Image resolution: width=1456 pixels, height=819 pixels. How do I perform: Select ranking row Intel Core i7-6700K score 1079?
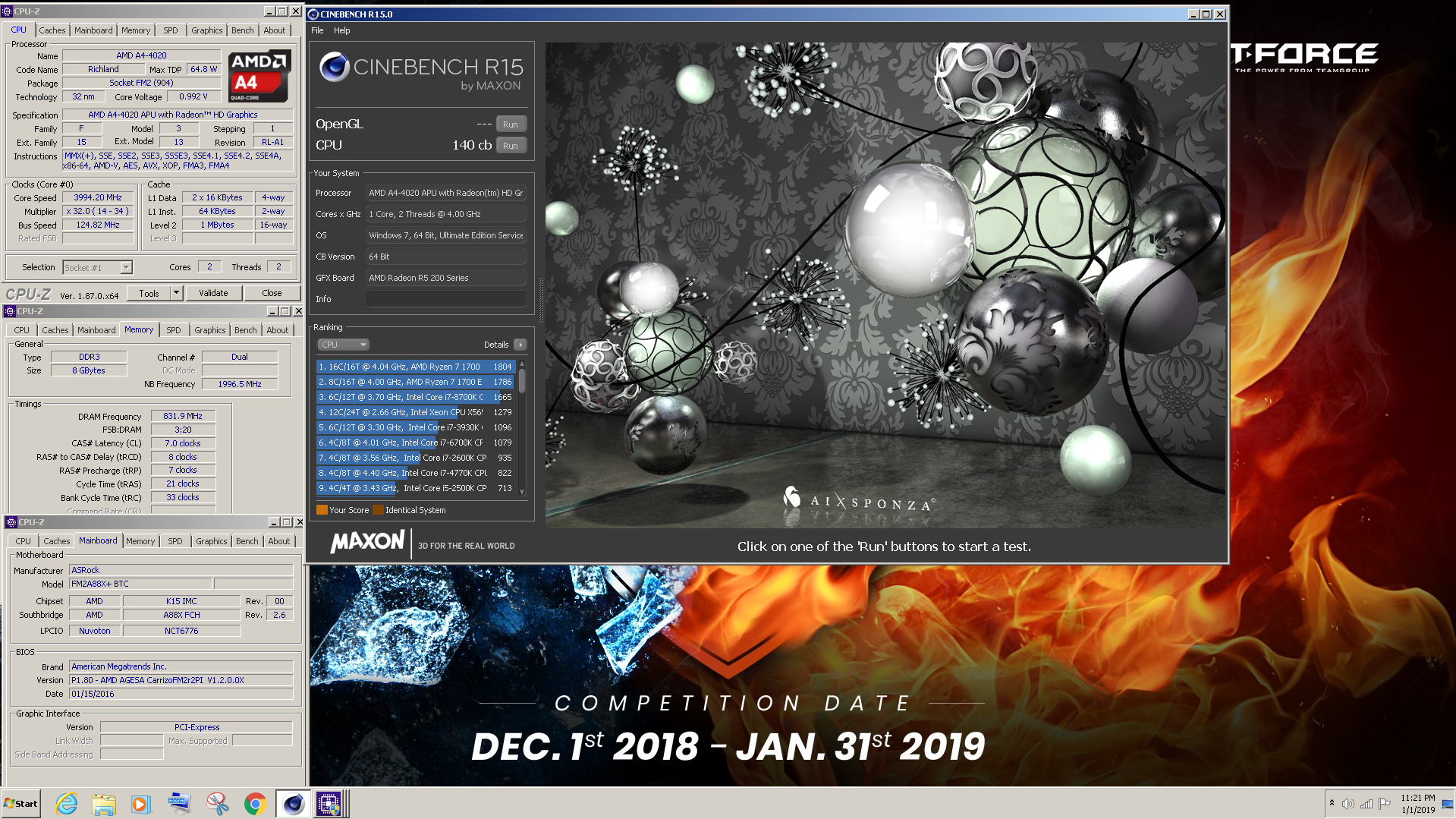click(x=416, y=443)
